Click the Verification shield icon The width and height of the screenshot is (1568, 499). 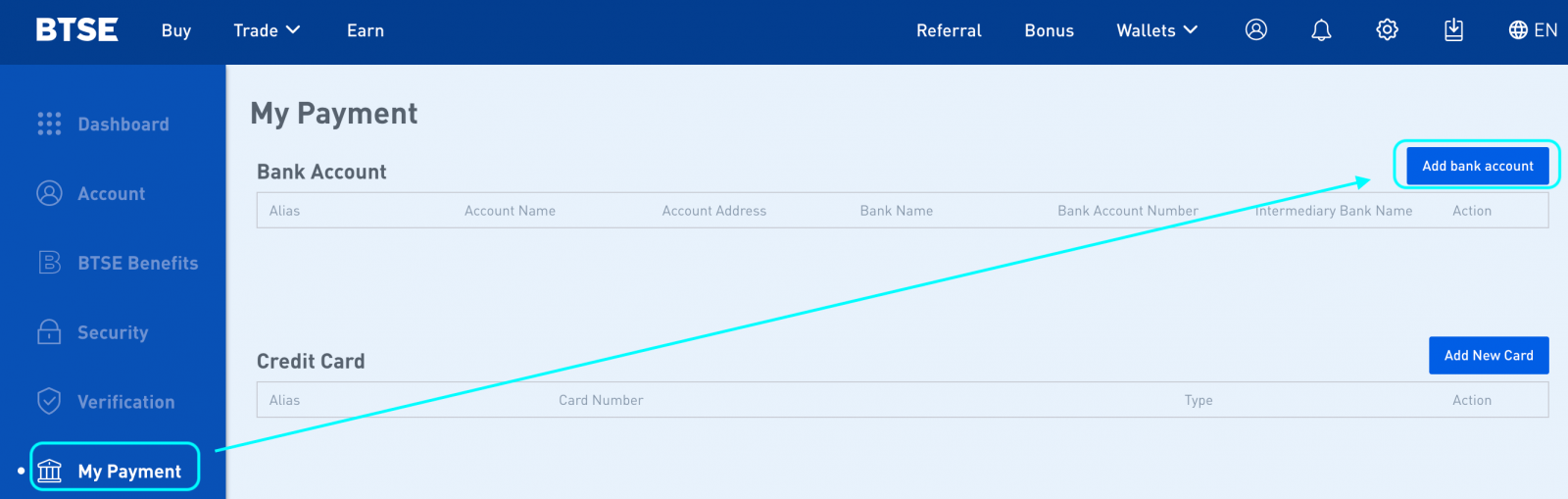[x=49, y=401]
